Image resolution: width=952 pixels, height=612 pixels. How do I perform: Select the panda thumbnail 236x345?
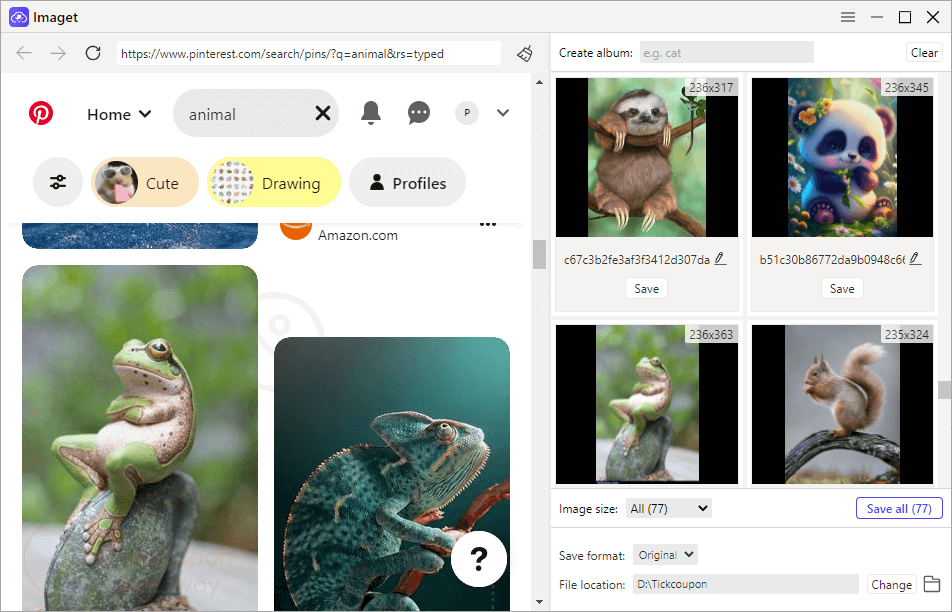[x=842, y=157]
